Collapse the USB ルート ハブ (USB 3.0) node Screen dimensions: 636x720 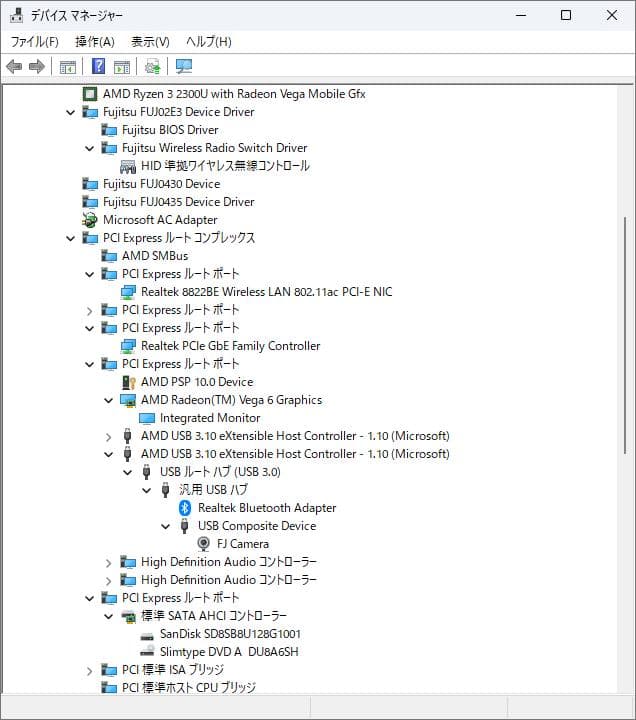[128, 472]
